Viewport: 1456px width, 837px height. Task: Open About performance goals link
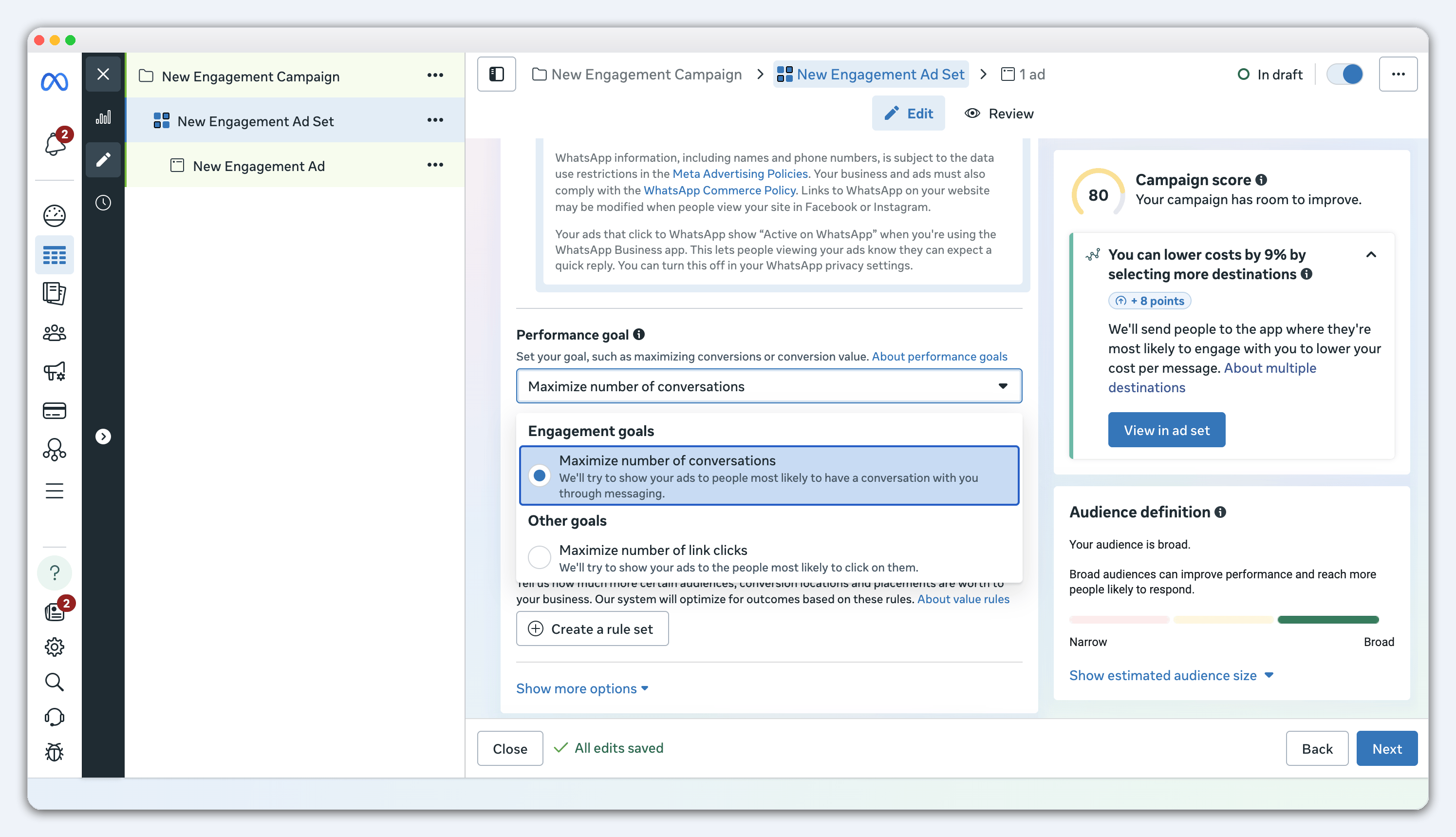tap(939, 357)
